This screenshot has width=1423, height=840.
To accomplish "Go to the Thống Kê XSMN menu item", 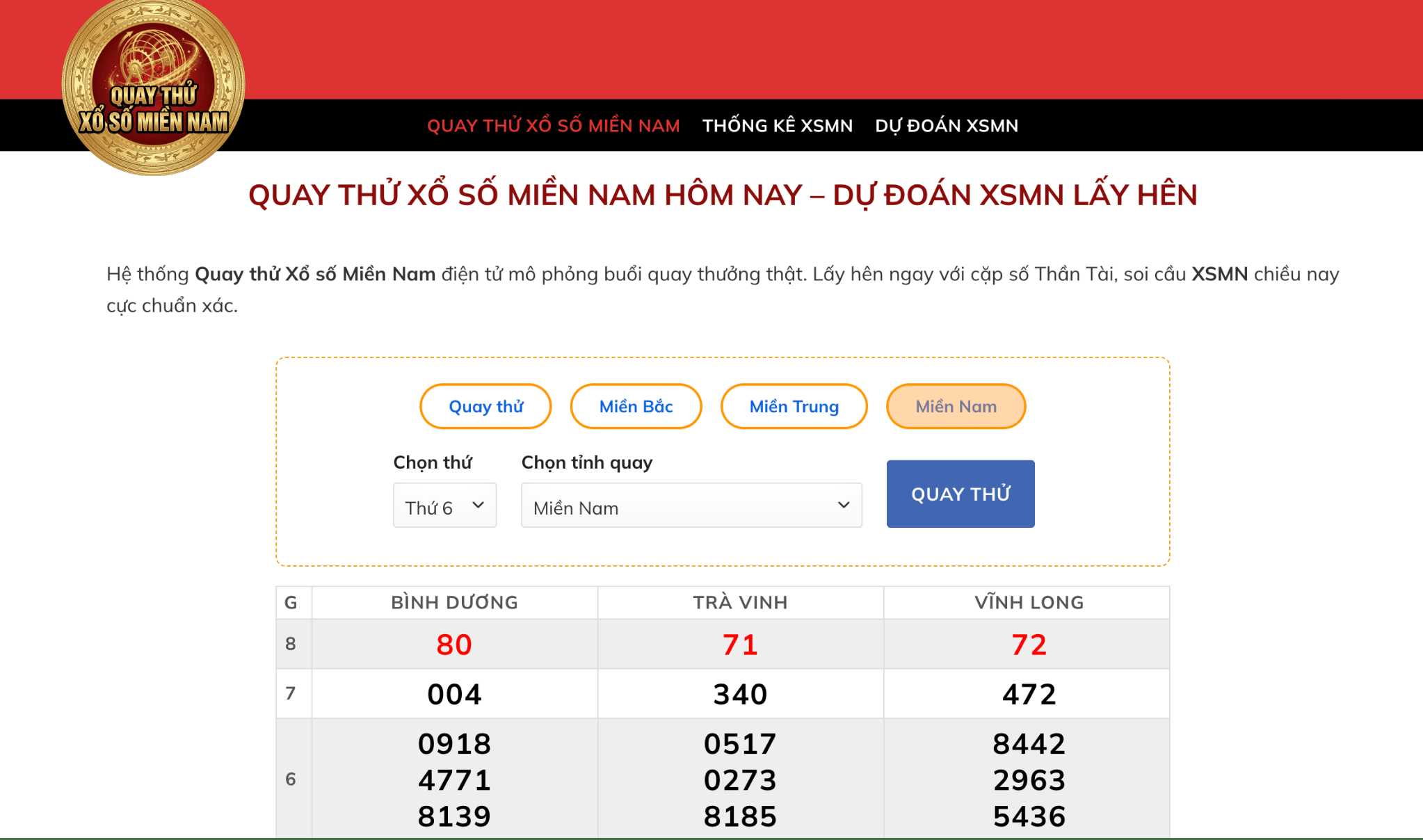I will pos(777,126).
